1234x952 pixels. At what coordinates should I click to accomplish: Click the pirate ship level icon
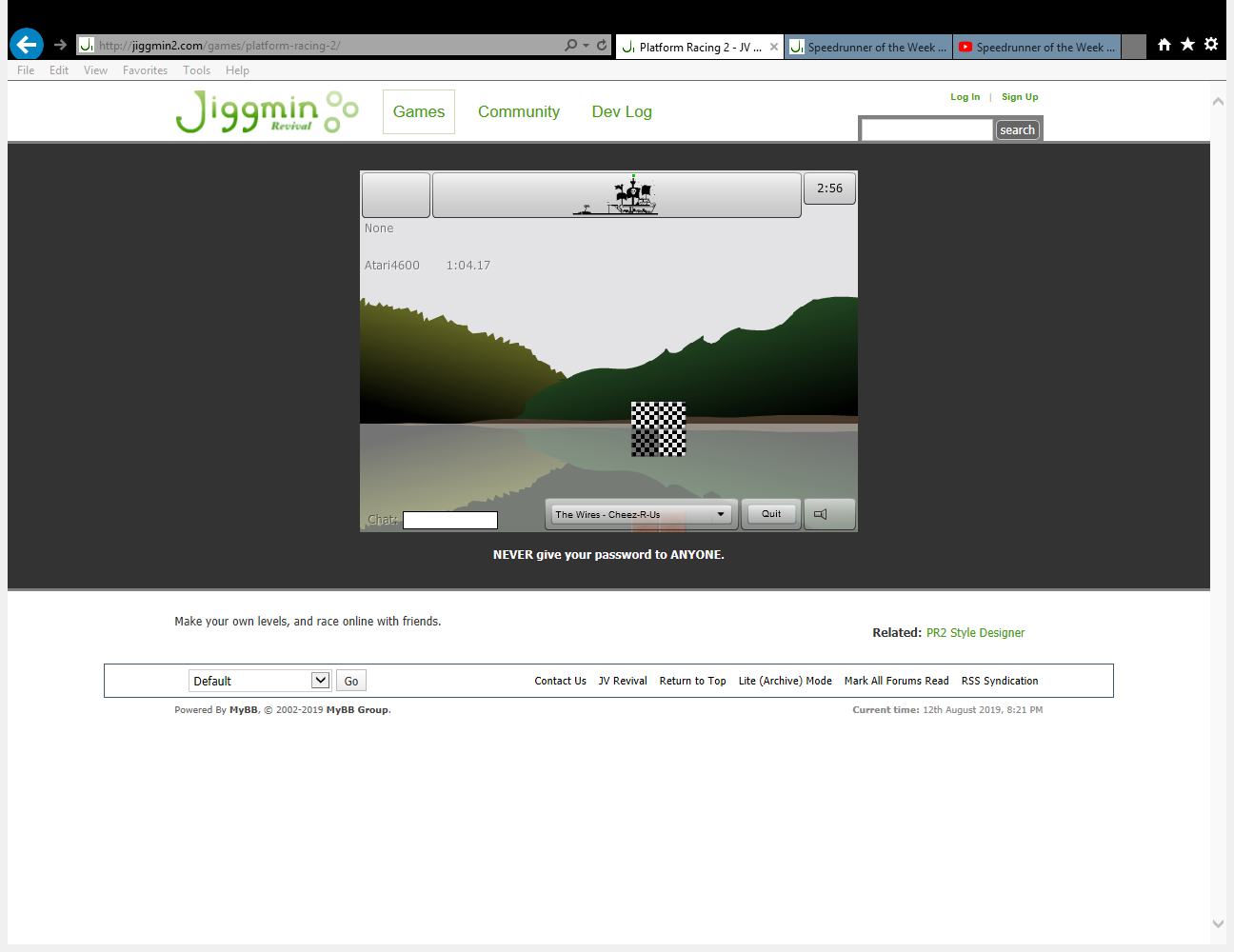click(617, 196)
